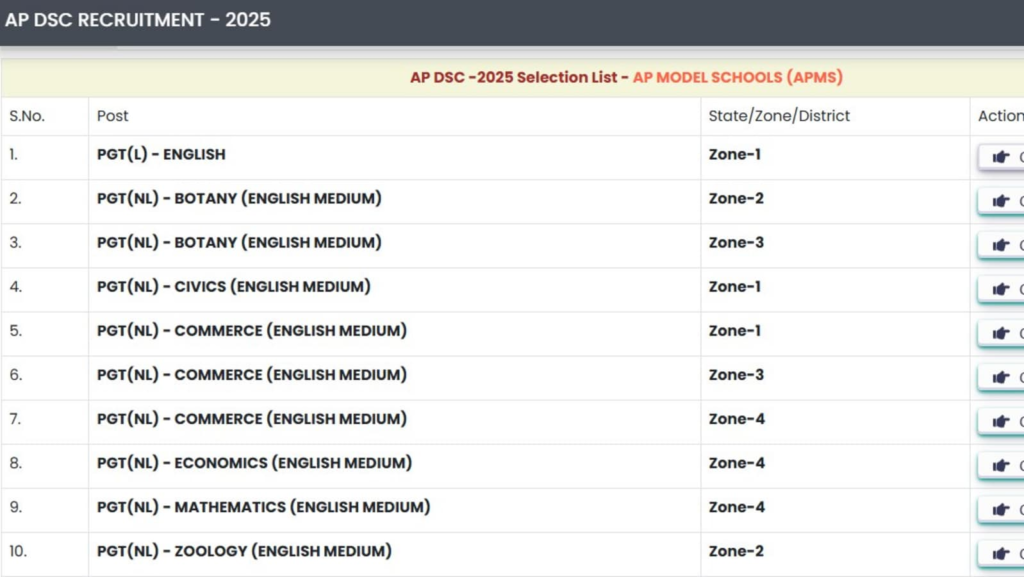Select the pointer icon for Zone-2 BOTANY row
Screen dimensions: 1024x577
pos(1000,201)
